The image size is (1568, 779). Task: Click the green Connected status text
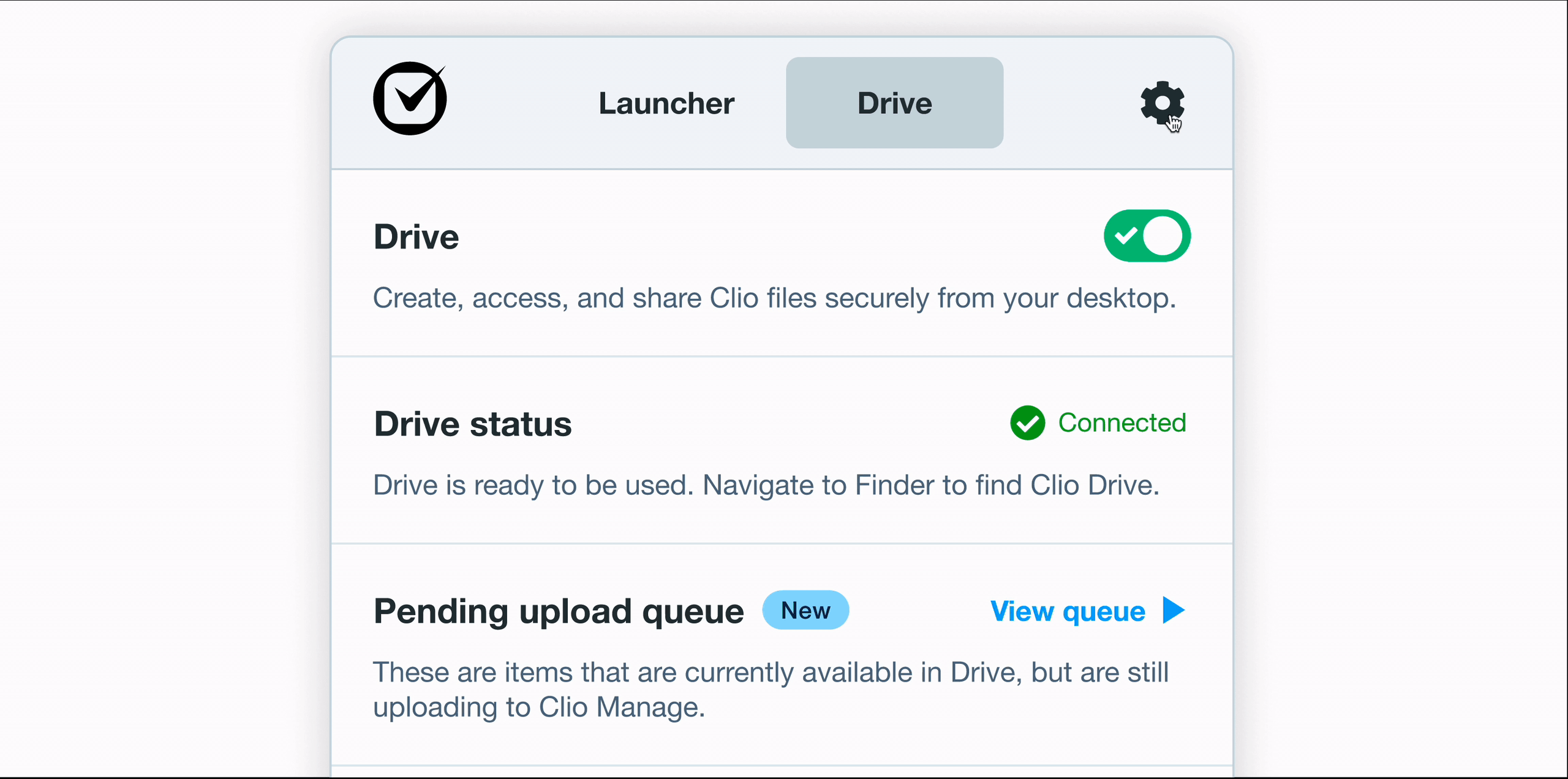1122,423
